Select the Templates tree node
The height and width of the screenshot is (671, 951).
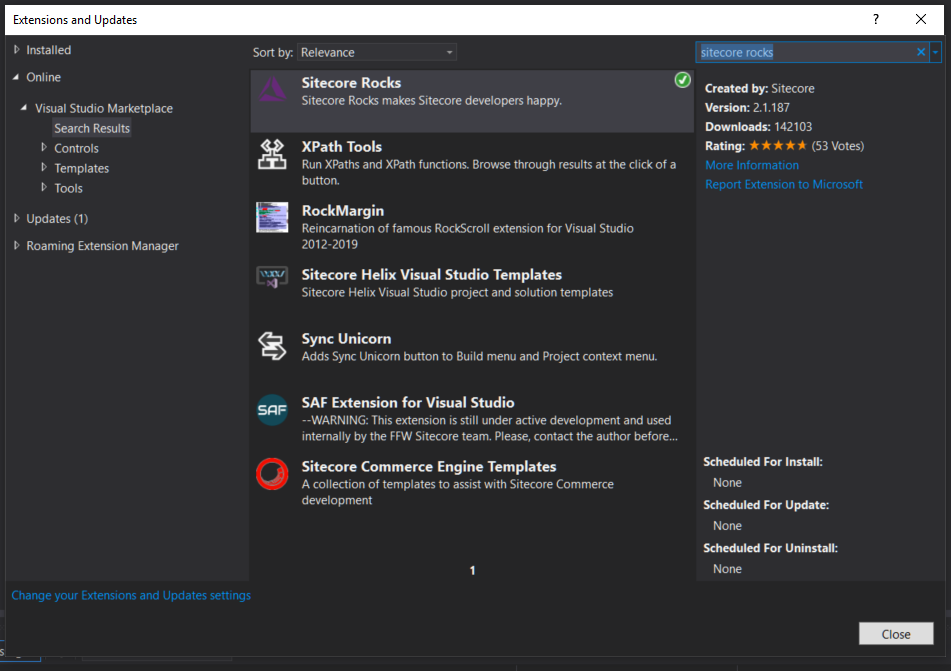click(81, 168)
